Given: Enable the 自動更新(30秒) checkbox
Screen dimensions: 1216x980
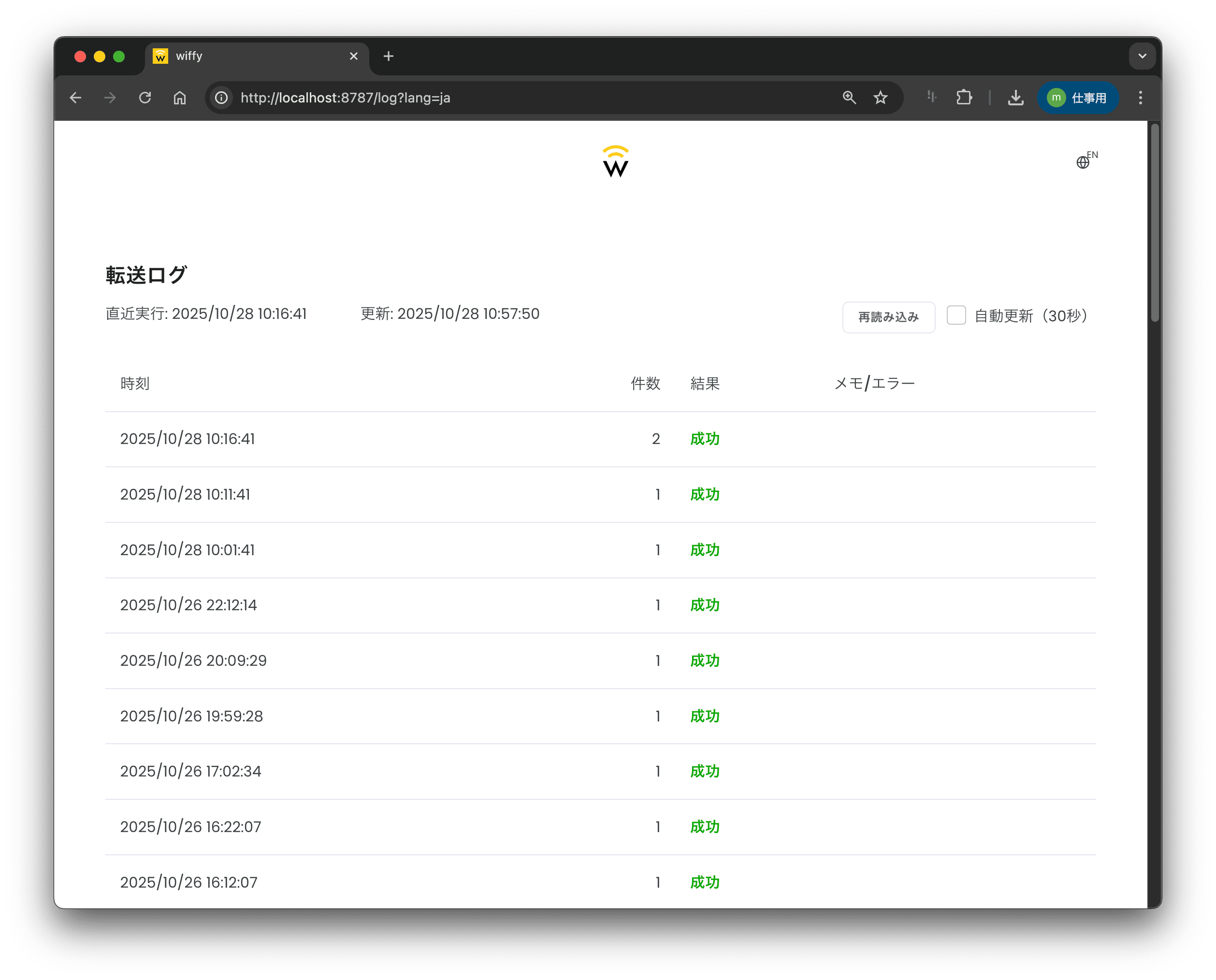Looking at the screenshot, I should [x=956, y=315].
